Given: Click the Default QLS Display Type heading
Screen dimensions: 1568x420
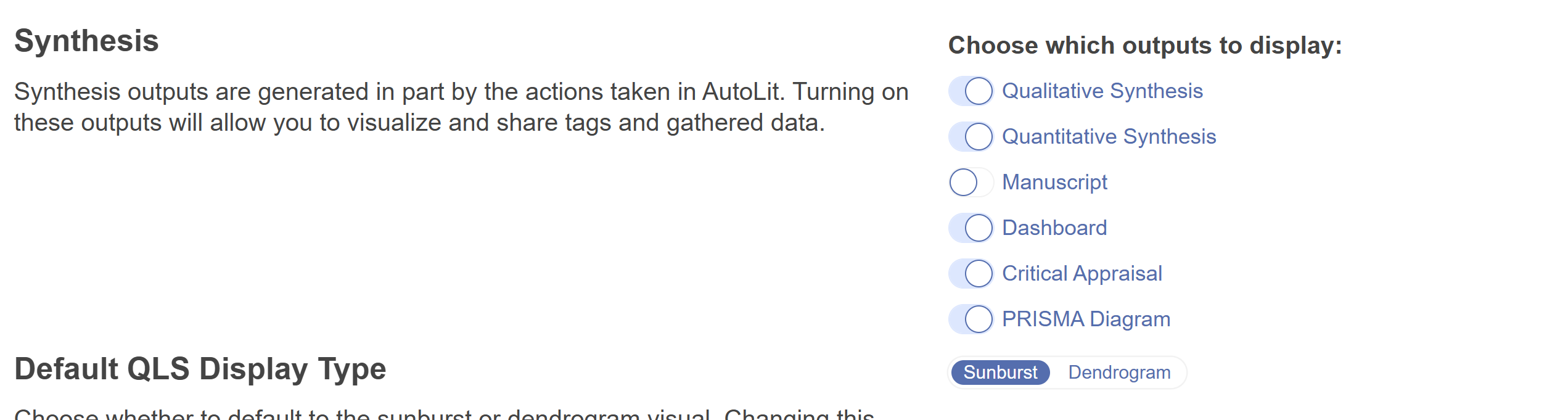Looking at the screenshot, I should pyautogui.click(x=200, y=369).
